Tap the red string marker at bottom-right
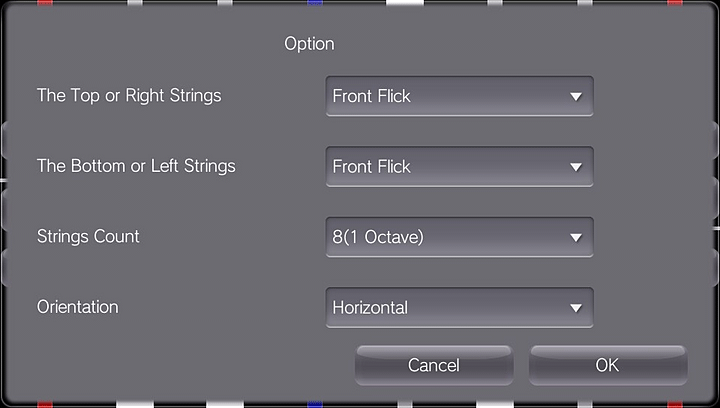Image resolution: width=720 pixels, height=408 pixels. (x=675, y=404)
